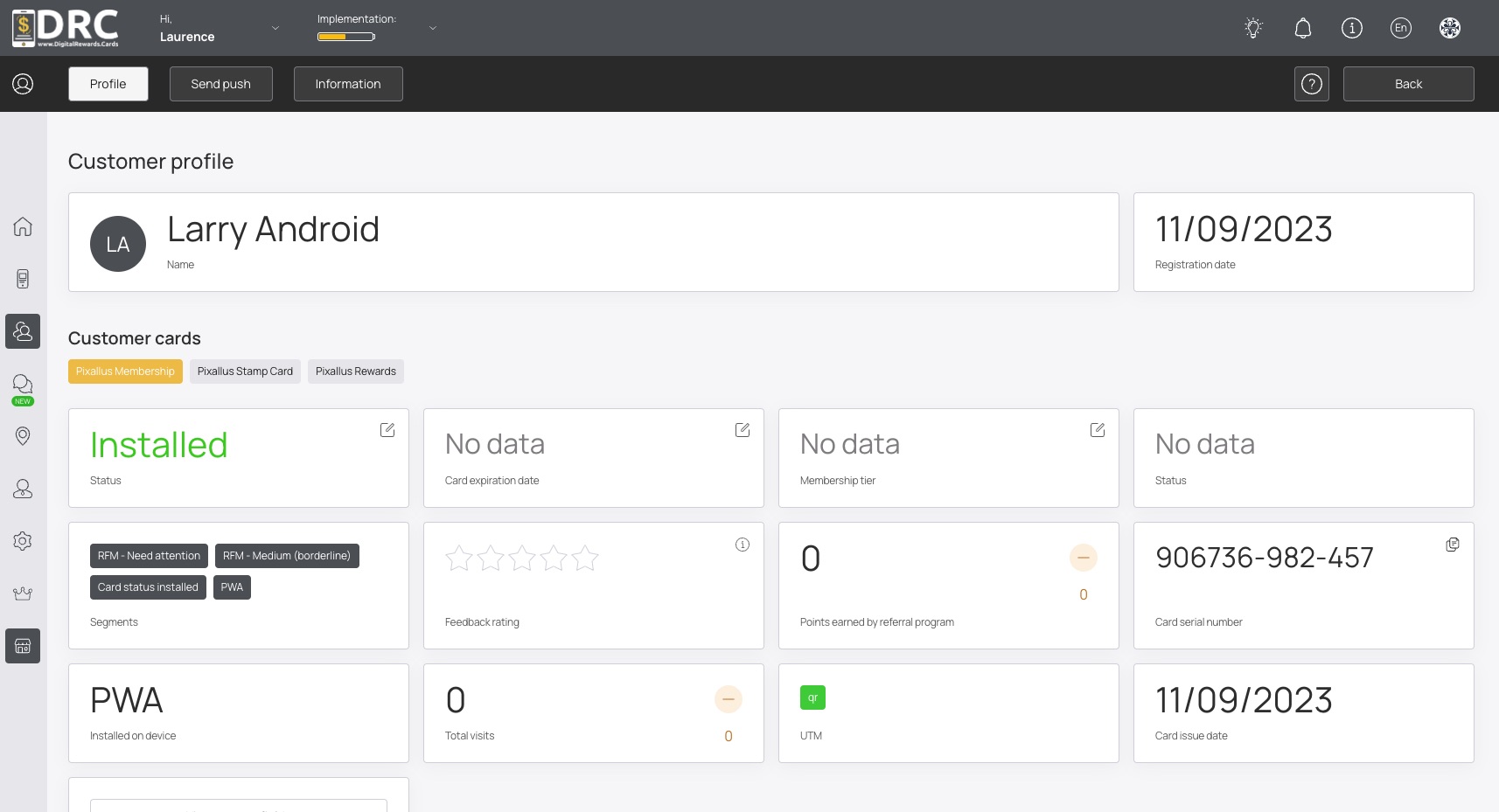Click the green qr UTM tag
This screenshot has height=812, width=1499.
[812, 697]
